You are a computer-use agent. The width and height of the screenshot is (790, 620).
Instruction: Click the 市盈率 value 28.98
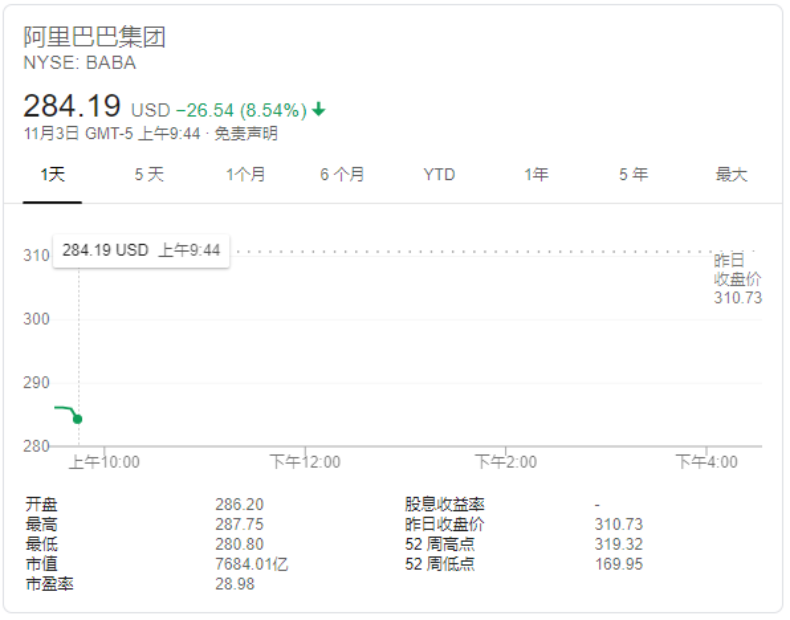[x=235, y=584]
